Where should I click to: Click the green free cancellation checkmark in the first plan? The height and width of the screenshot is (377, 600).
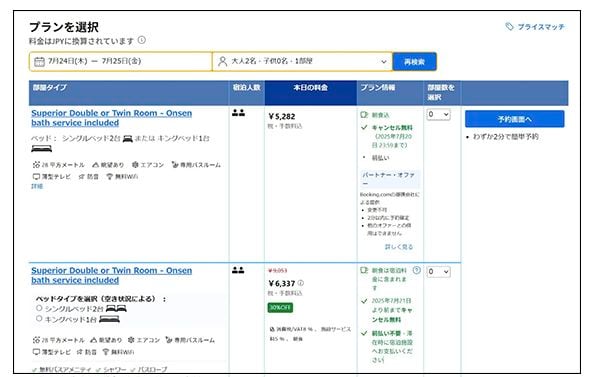point(364,127)
